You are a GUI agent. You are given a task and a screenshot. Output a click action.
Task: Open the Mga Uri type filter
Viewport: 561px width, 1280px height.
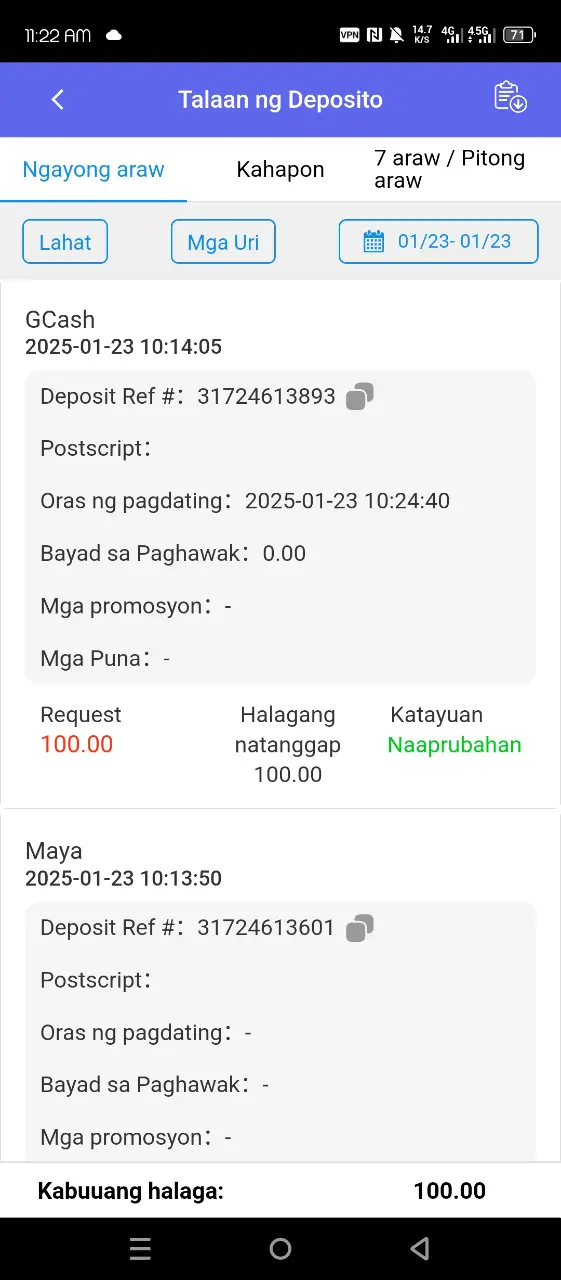223,242
